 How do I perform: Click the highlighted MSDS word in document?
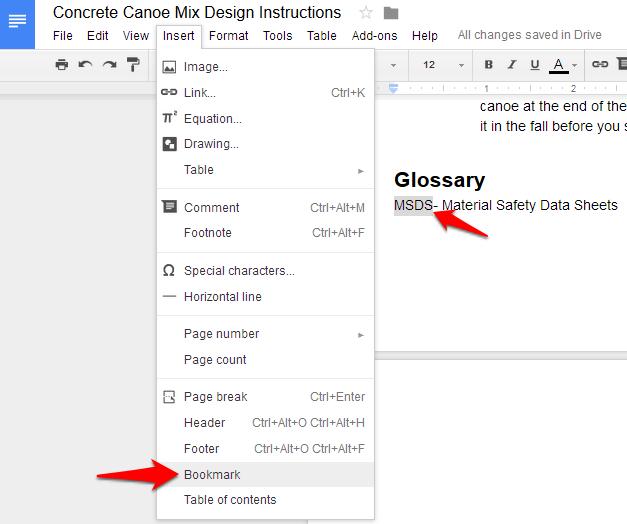[413, 205]
